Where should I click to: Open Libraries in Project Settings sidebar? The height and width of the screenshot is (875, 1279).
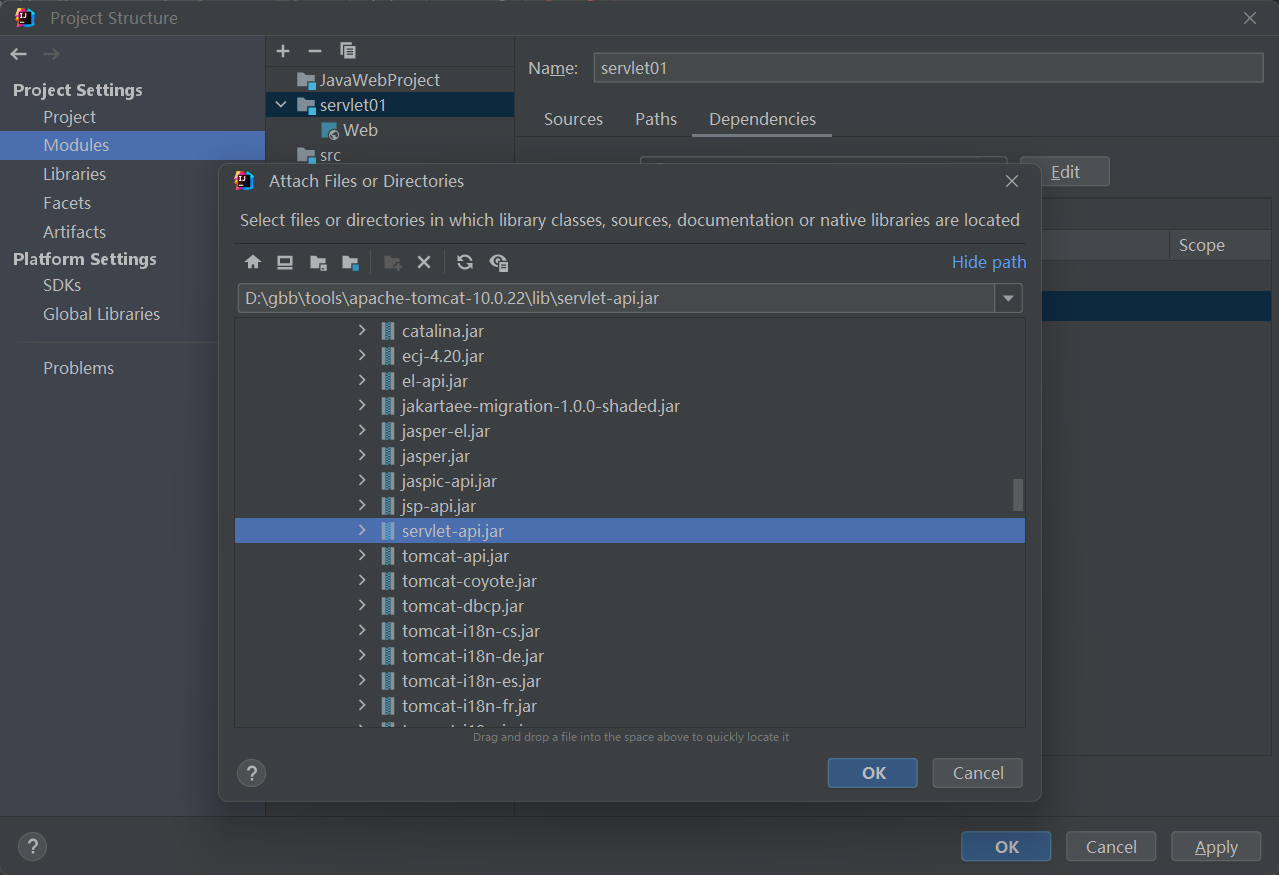[74, 174]
